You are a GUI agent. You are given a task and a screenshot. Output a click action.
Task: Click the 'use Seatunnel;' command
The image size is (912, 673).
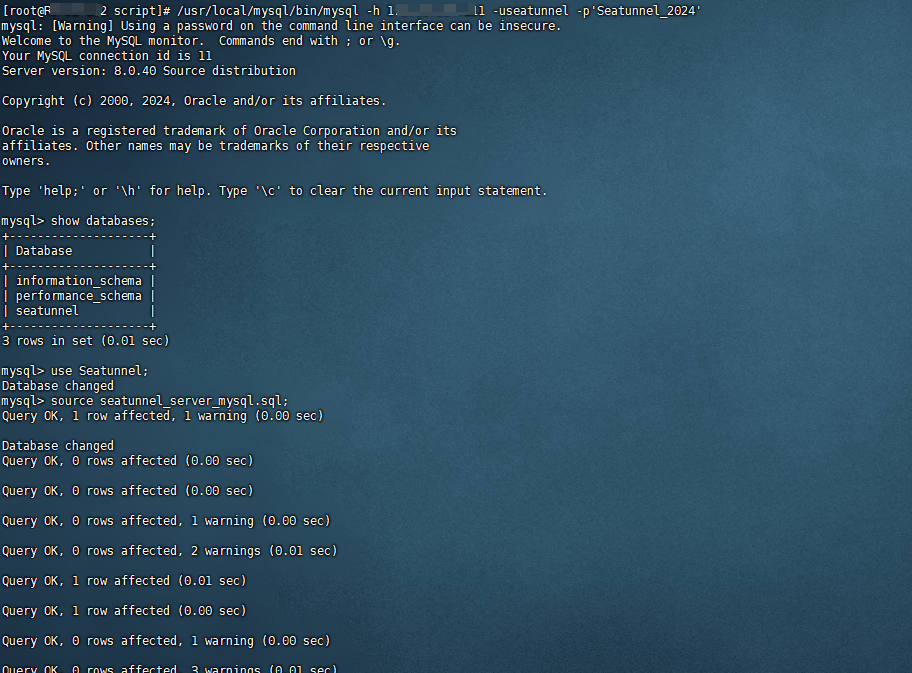tap(99, 371)
